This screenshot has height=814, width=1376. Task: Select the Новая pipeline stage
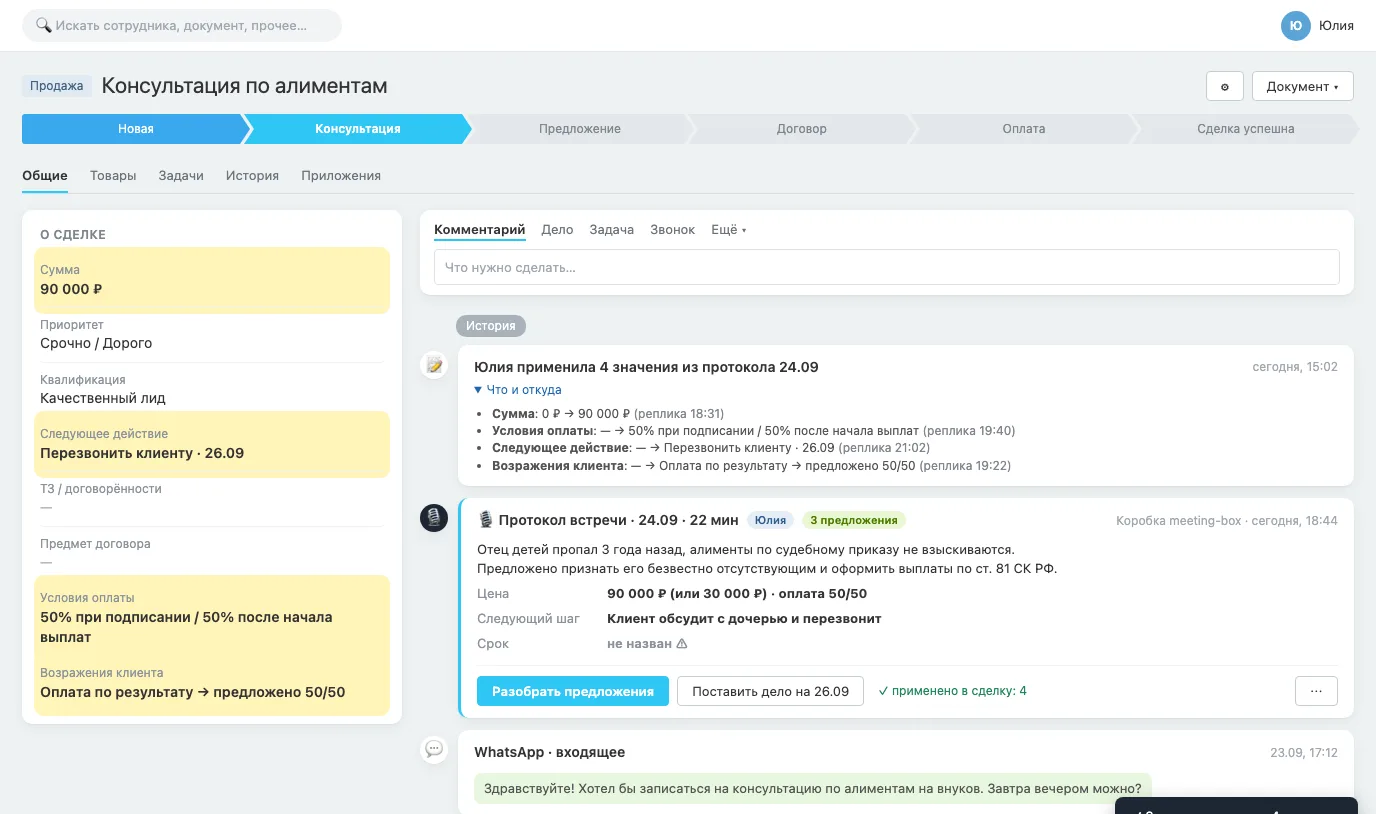coord(135,129)
